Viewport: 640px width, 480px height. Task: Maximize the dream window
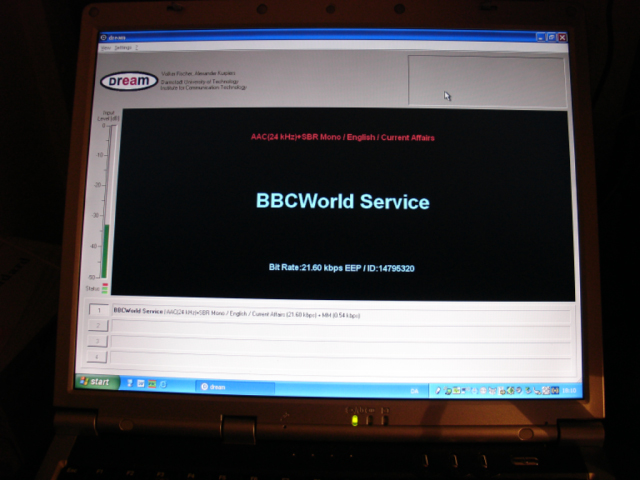coord(551,36)
